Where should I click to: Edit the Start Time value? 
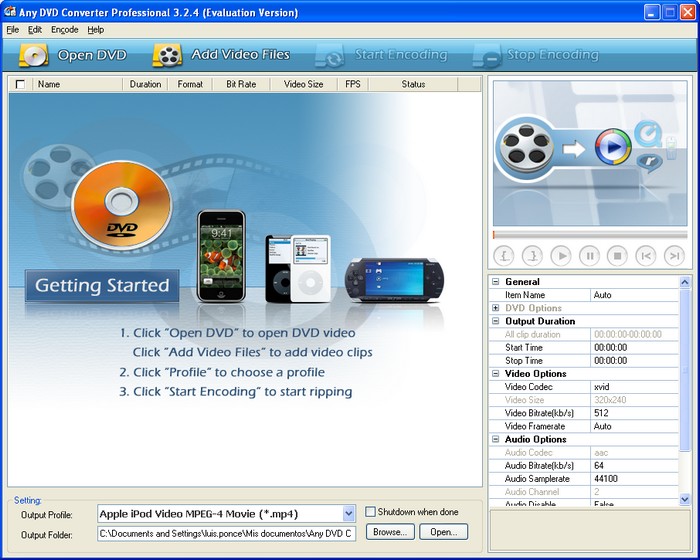click(634, 347)
